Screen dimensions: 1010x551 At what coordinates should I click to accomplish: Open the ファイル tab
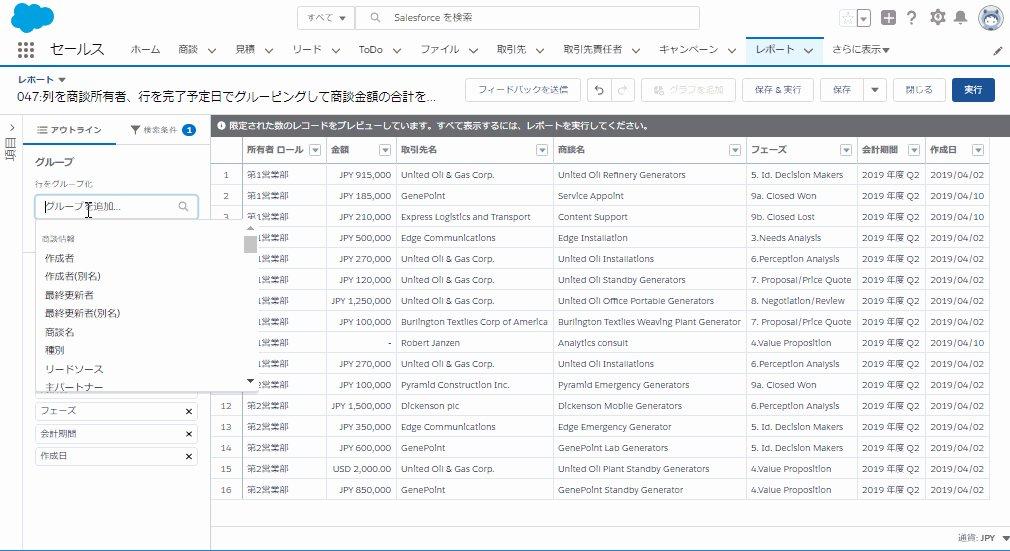click(x=439, y=50)
